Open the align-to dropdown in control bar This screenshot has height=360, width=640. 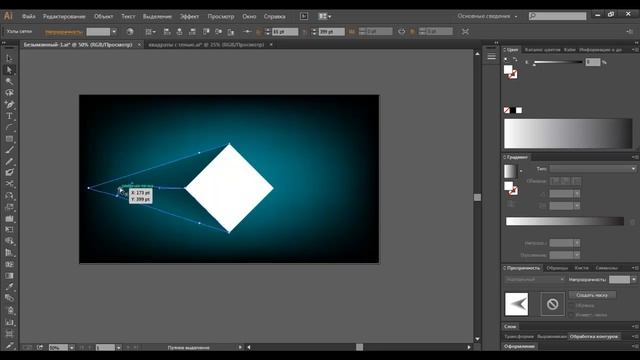150,31
